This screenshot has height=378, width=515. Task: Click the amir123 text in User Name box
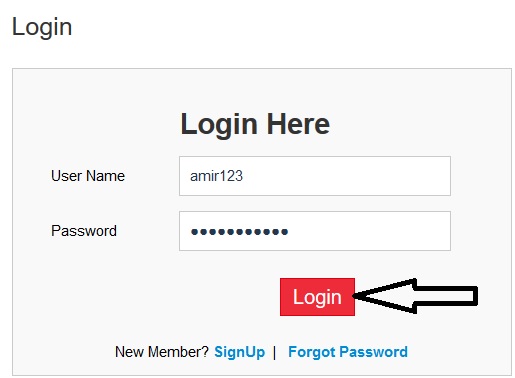tap(216, 176)
